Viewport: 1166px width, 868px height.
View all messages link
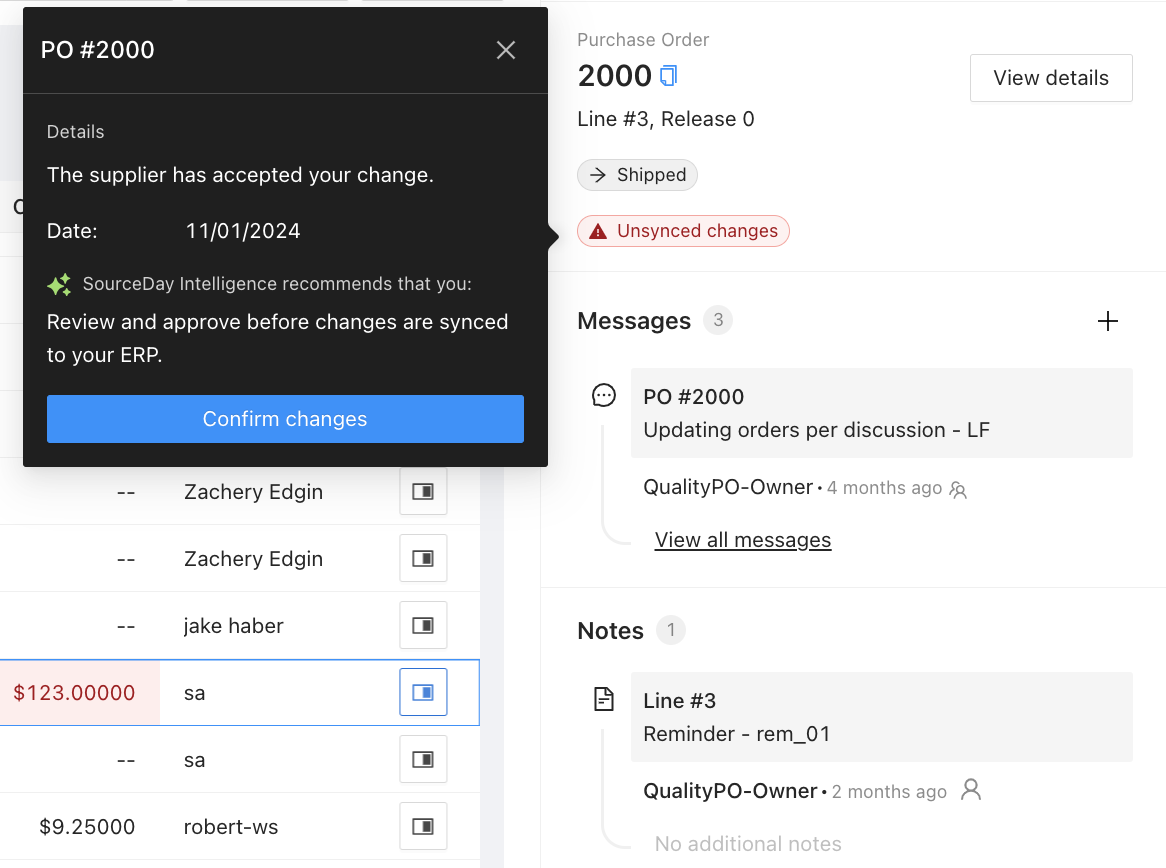click(x=743, y=540)
